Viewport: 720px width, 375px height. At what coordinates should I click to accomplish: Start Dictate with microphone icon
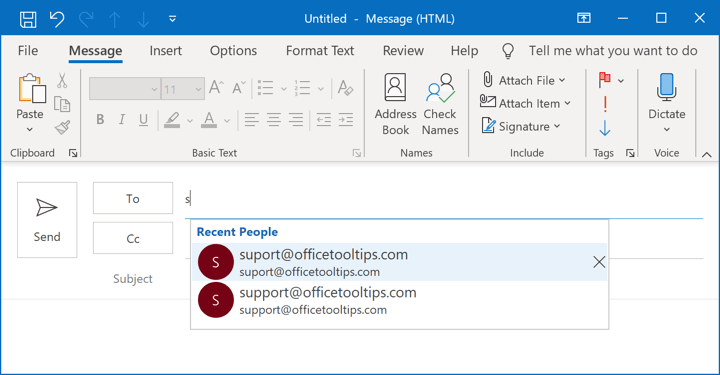click(666, 87)
